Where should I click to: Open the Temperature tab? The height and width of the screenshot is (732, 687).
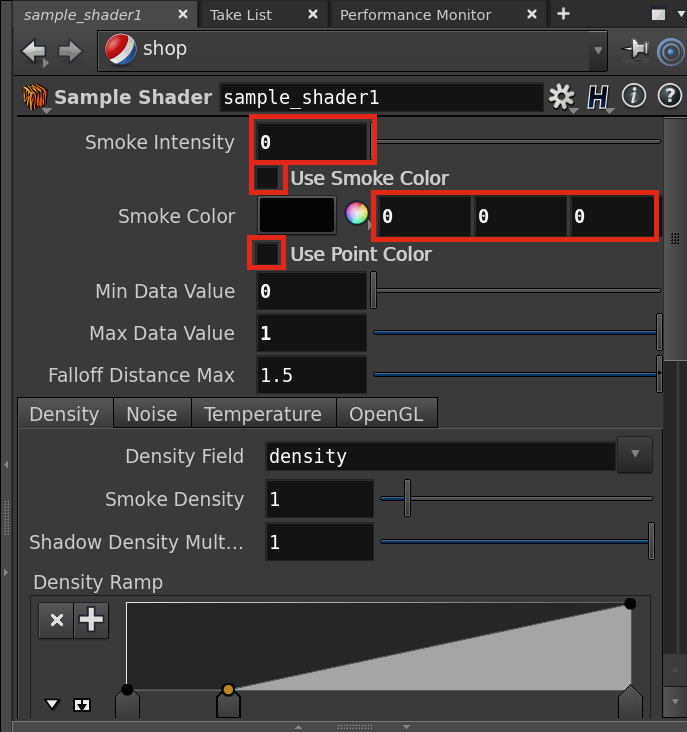click(x=262, y=414)
